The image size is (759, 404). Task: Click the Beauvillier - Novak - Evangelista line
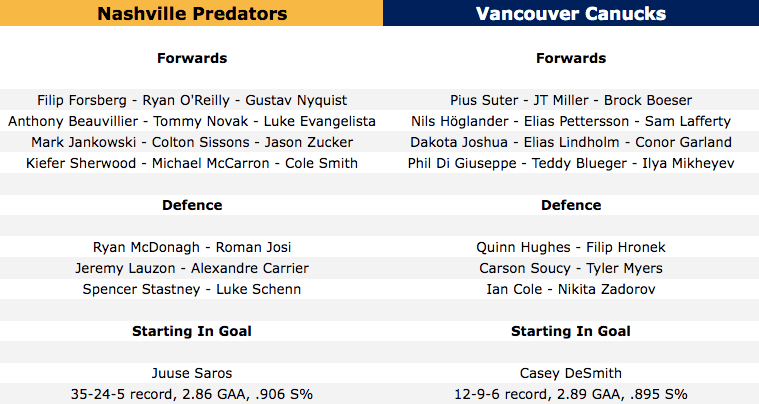192,121
